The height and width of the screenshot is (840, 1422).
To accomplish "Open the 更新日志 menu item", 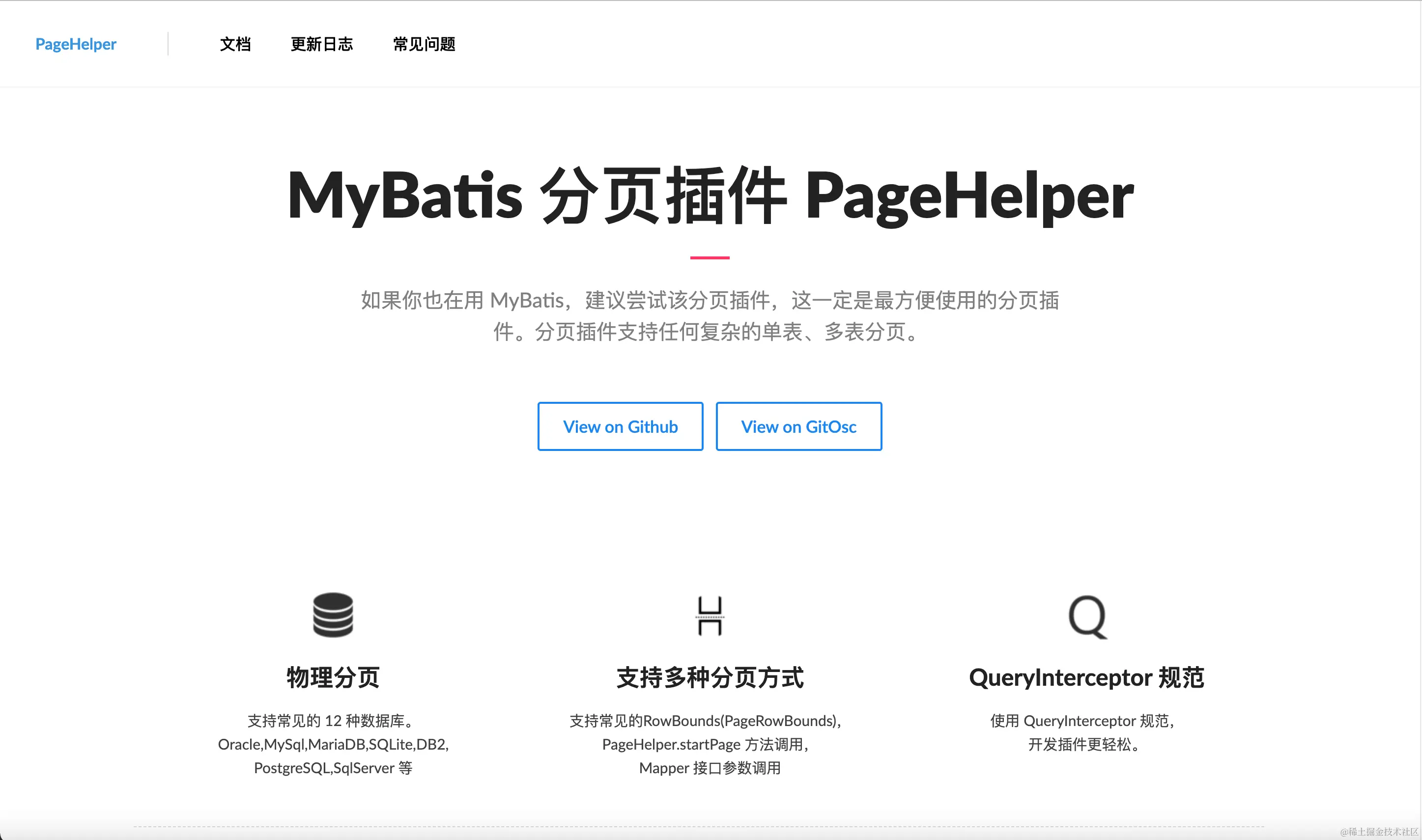I will (x=321, y=44).
